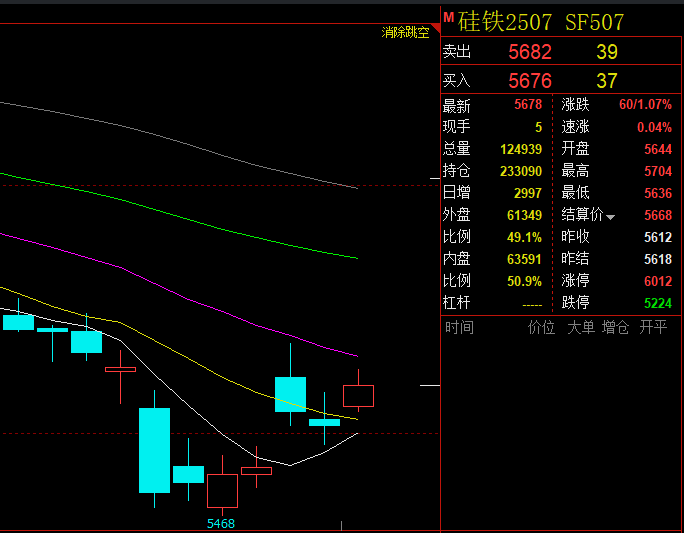Image resolution: width=684 pixels, height=533 pixels.
Task: Click the last red hollow candlestick
Action: pos(359,396)
